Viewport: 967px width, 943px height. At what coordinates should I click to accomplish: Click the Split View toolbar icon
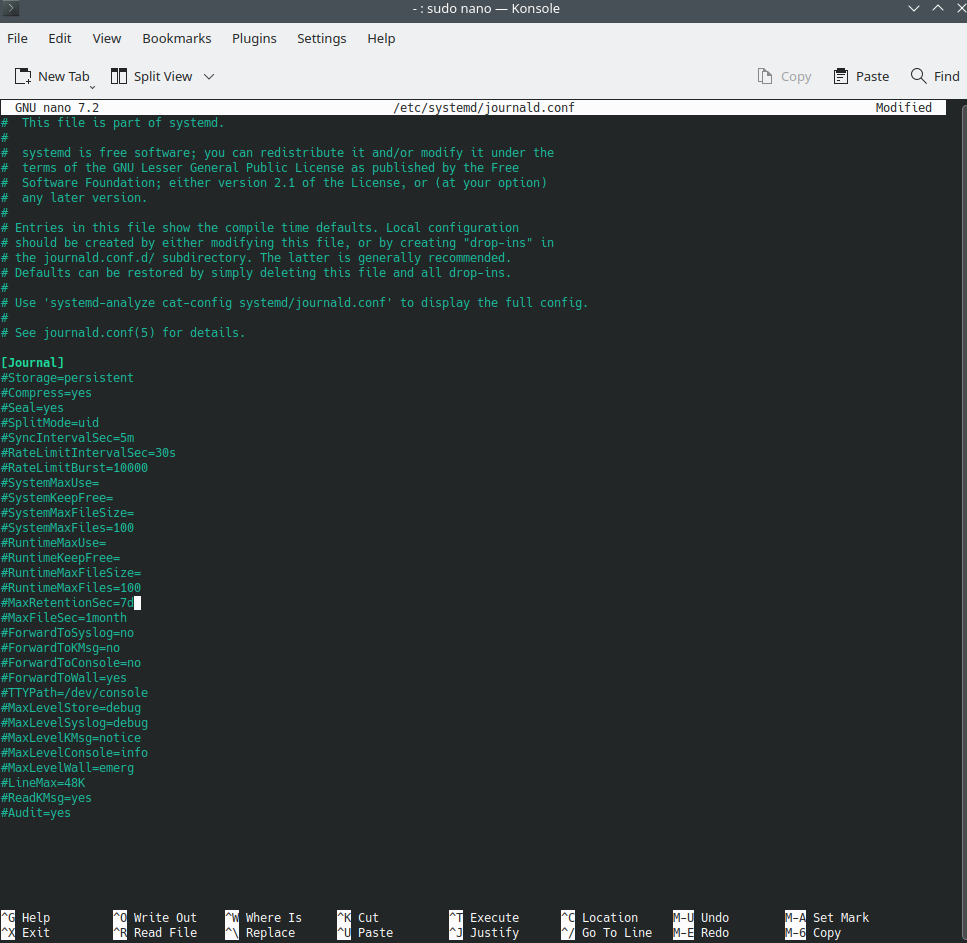coord(119,76)
